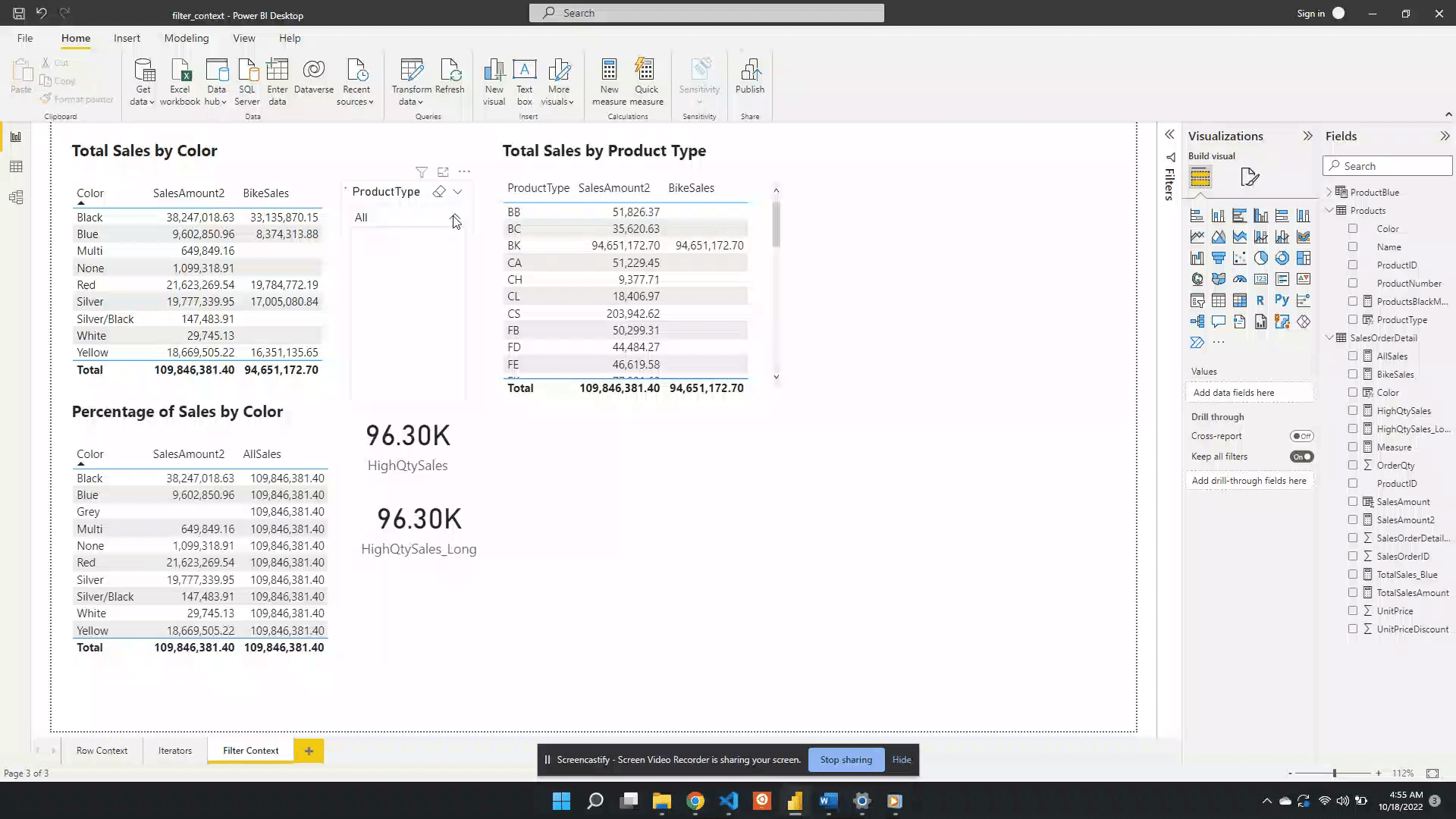Check the OrderQty field checkbox
The image size is (1456, 819).
tap(1353, 465)
